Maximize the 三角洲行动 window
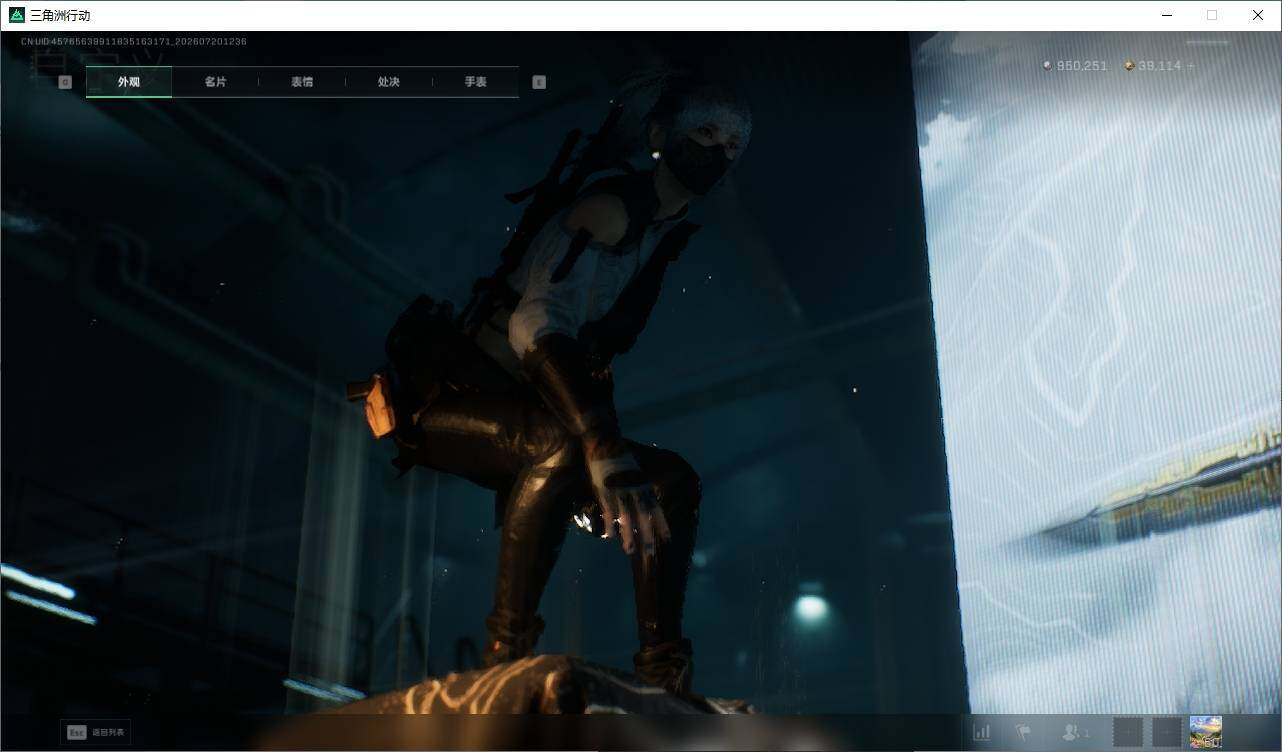Screen dimensions: 1282x752 (1212, 15)
